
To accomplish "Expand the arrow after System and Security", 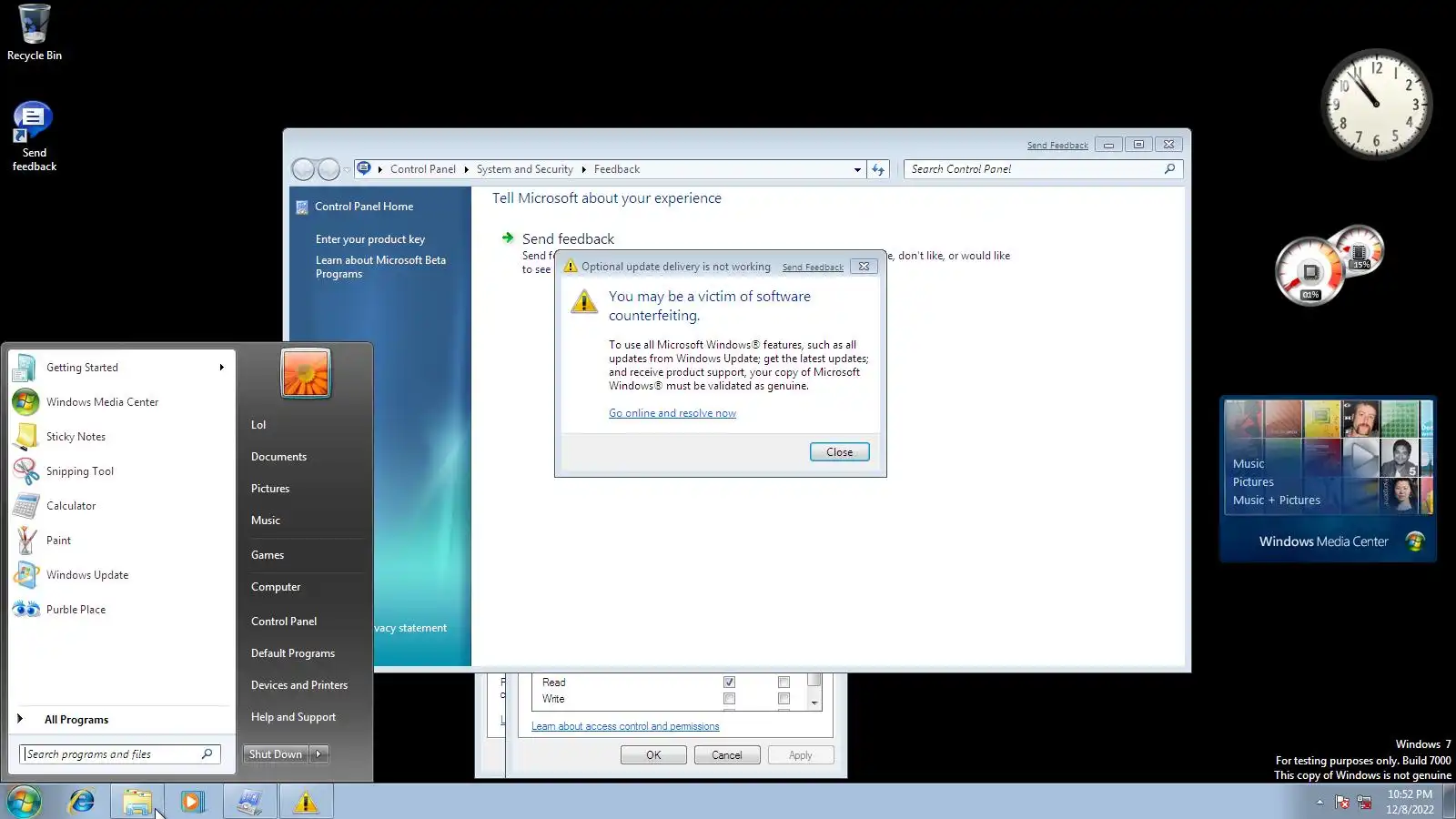I will click(583, 169).
